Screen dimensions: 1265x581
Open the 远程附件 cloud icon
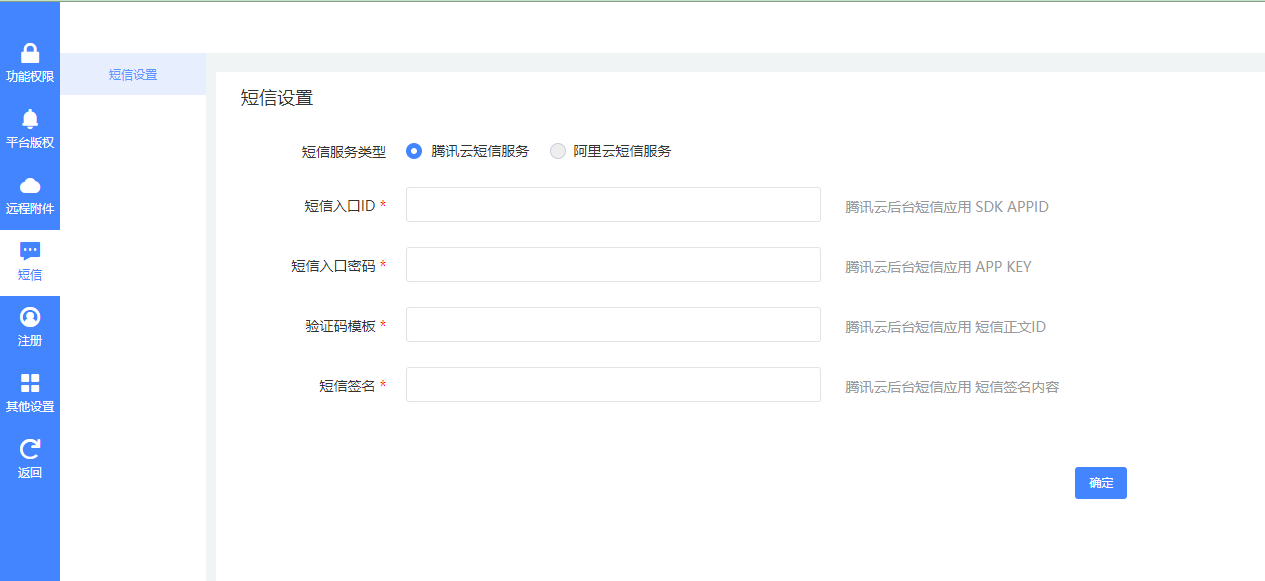30,185
